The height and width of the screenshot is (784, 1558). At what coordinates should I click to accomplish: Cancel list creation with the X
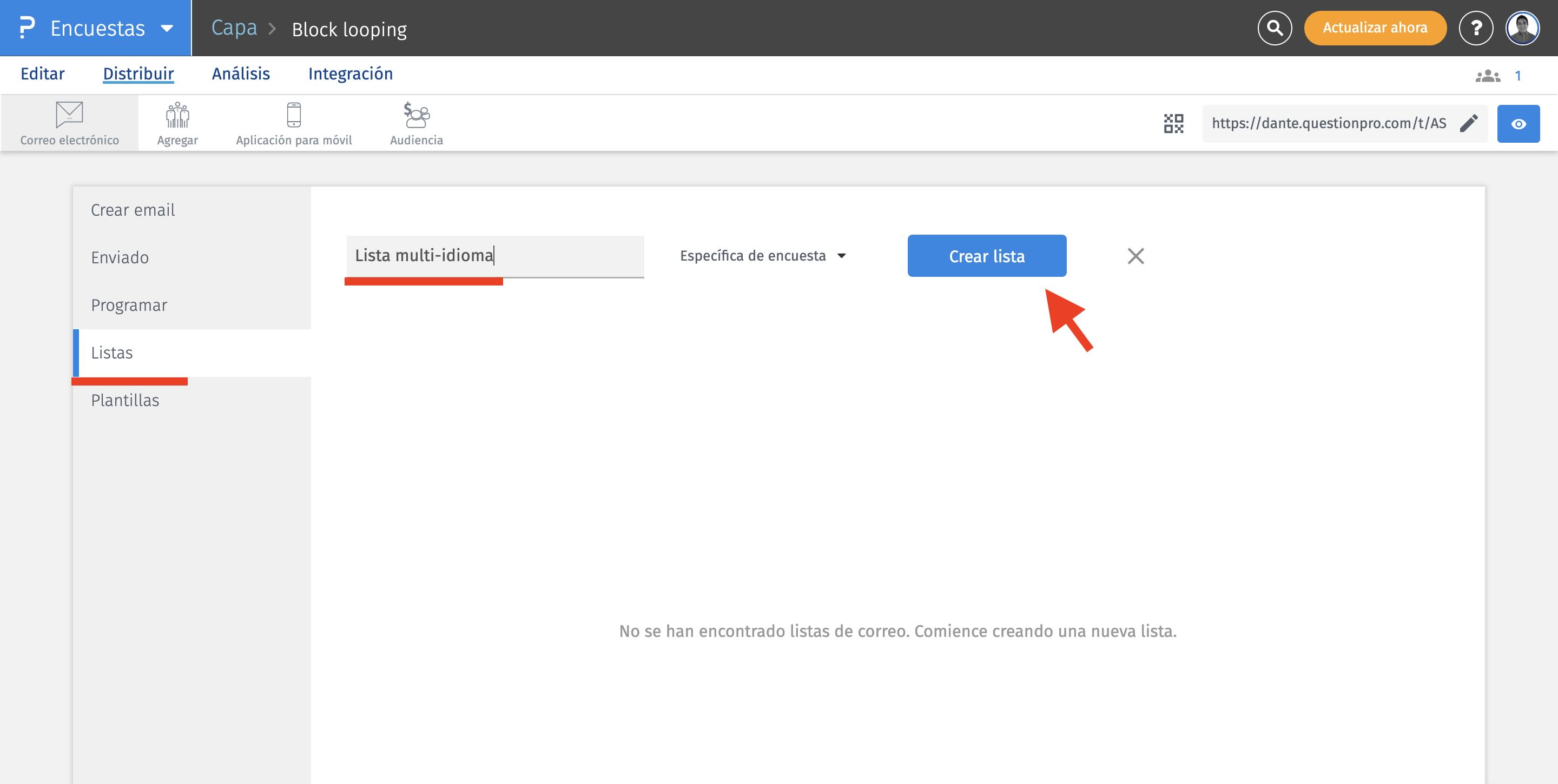[x=1136, y=256]
